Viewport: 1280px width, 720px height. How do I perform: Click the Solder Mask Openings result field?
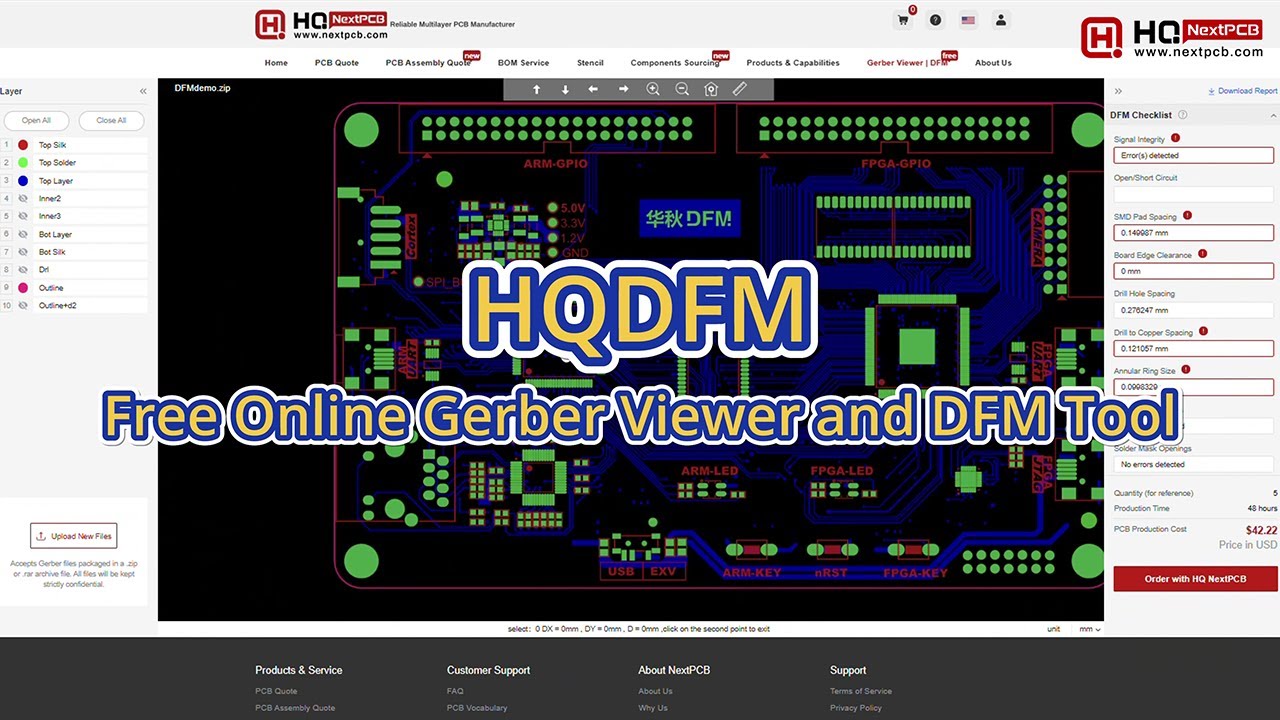click(1194, 465)
